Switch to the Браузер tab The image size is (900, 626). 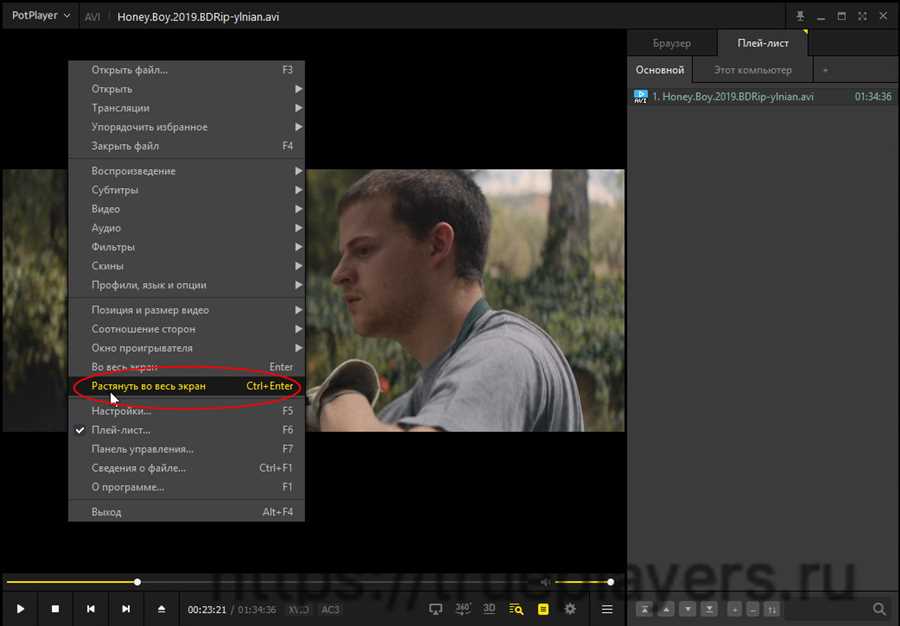click(x=672, y=43)
